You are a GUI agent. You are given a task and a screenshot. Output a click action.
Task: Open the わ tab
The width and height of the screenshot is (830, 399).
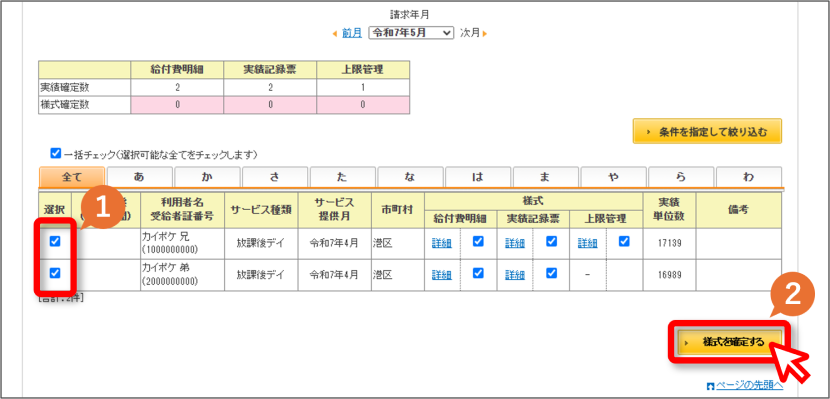[748, 177]
